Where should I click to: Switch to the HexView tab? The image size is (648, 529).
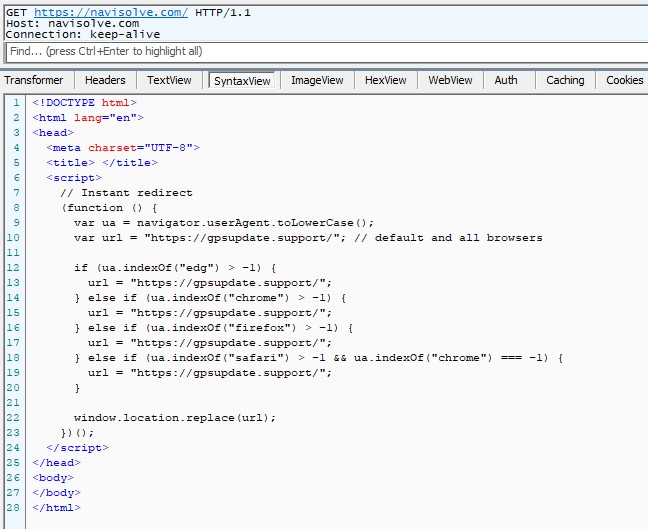[386, 80]
